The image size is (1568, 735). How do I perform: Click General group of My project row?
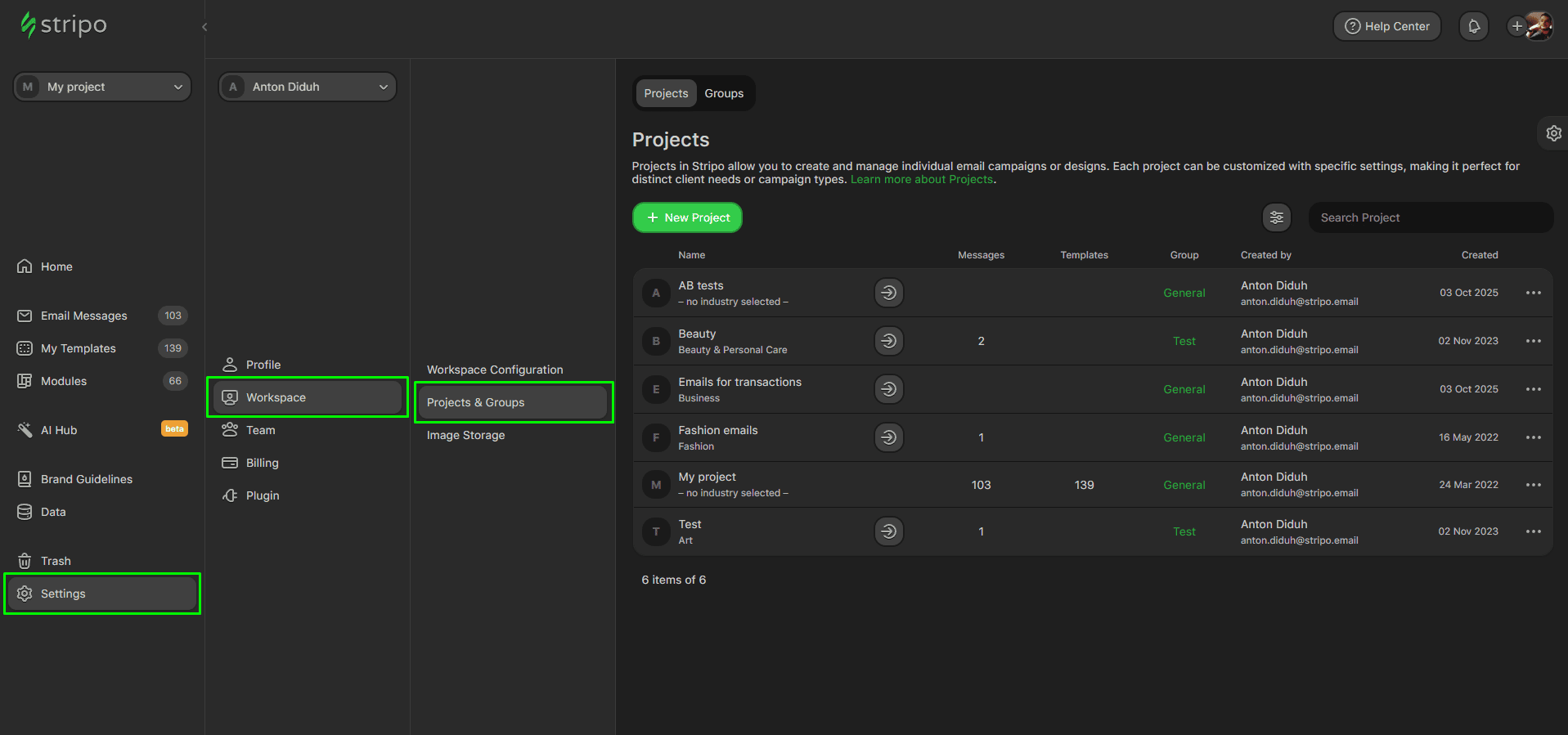[1184, 485]
